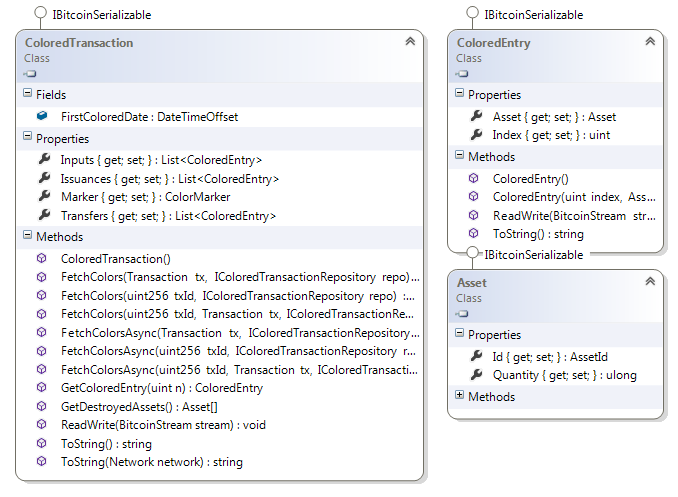
Task: Collapse ColoredEntry Properties section
Action: 459,95
